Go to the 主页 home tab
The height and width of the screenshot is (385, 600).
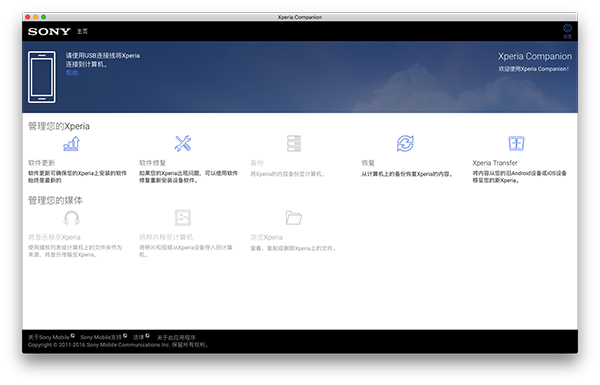tap(82, 31)
